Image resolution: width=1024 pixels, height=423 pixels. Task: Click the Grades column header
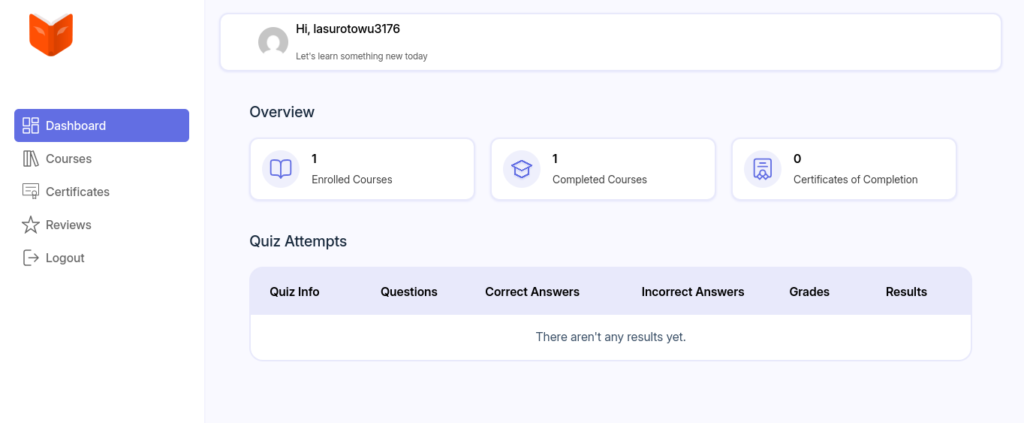point(809,292)
